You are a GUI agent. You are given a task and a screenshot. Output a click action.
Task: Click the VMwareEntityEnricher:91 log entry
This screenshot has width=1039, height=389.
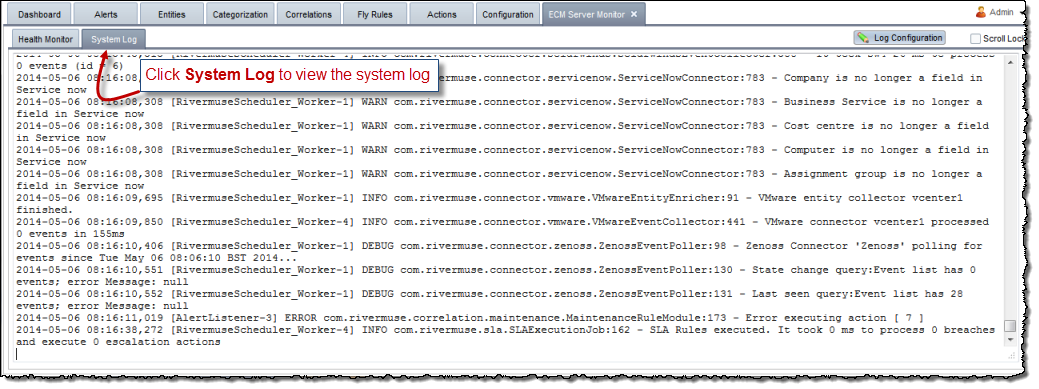pyautogui.click(x=489, y=204)
